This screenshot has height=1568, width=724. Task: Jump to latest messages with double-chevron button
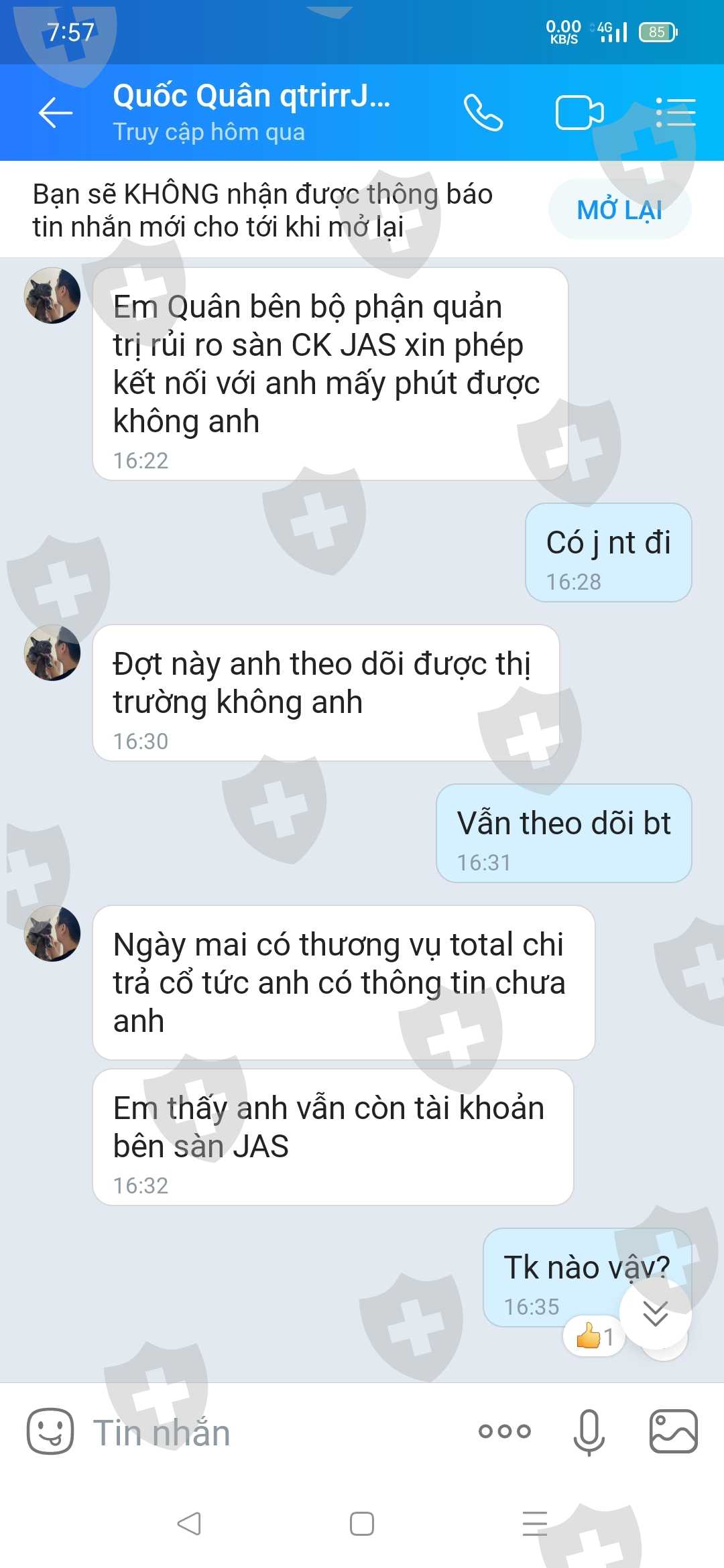655,1313
